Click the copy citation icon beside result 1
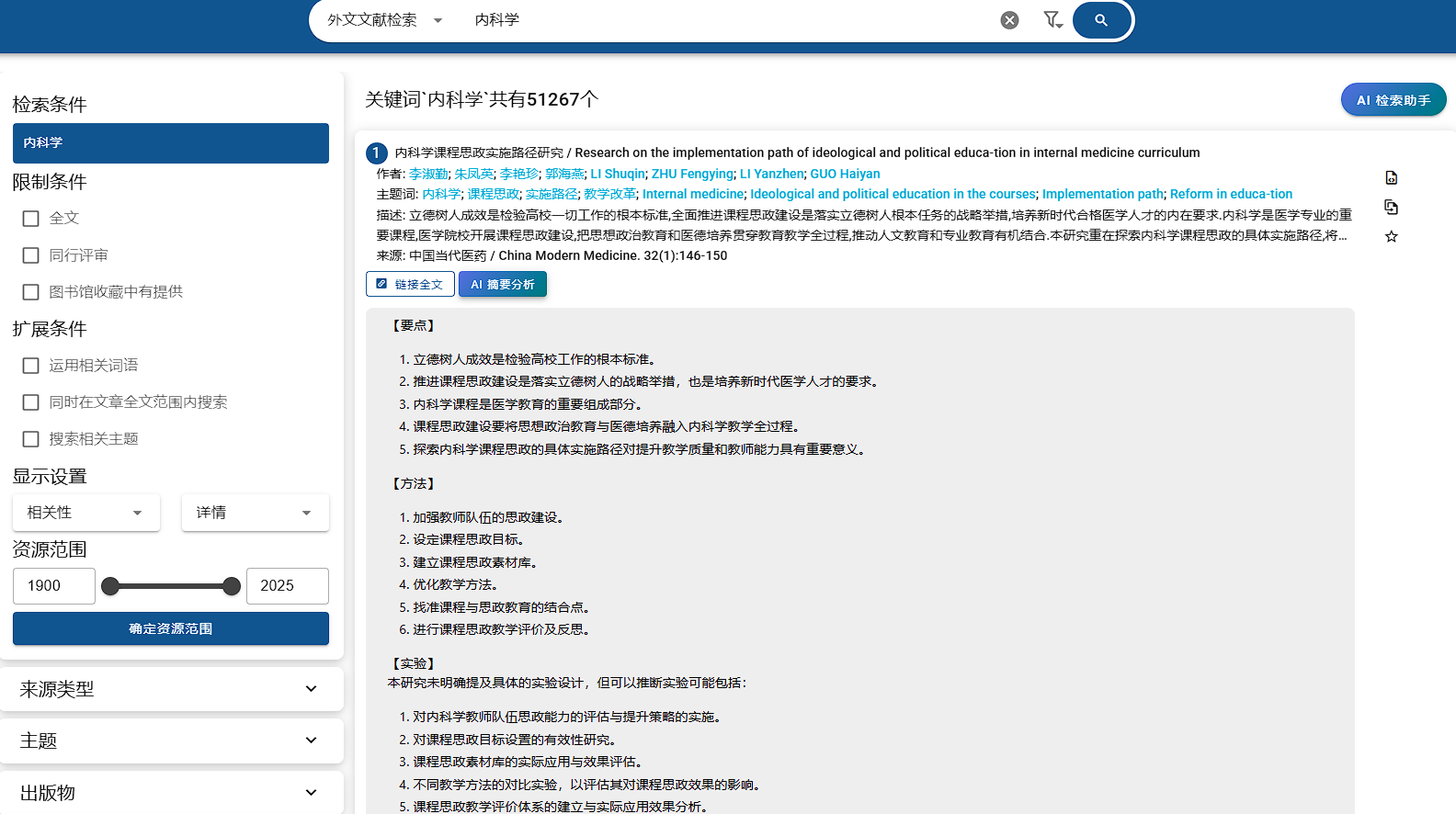Image resolution: width=1456 pixels, height=814 pixels. pyautogui.click(x=1391, y=207)
